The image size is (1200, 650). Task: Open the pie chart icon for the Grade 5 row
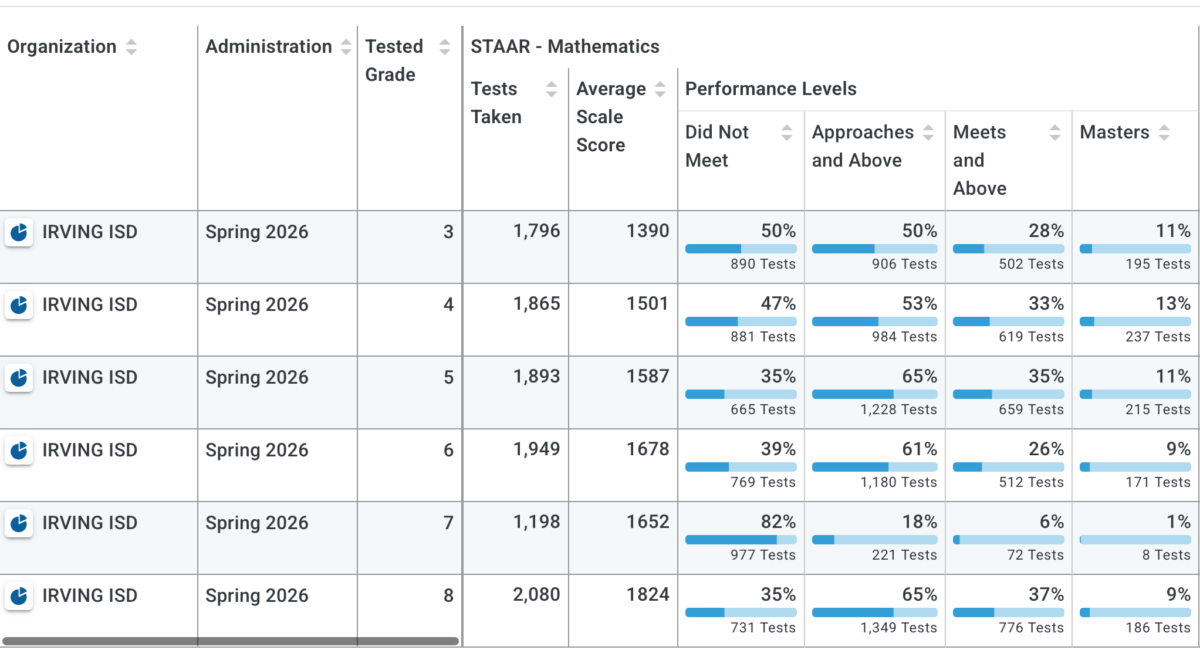tap(18, 378)
